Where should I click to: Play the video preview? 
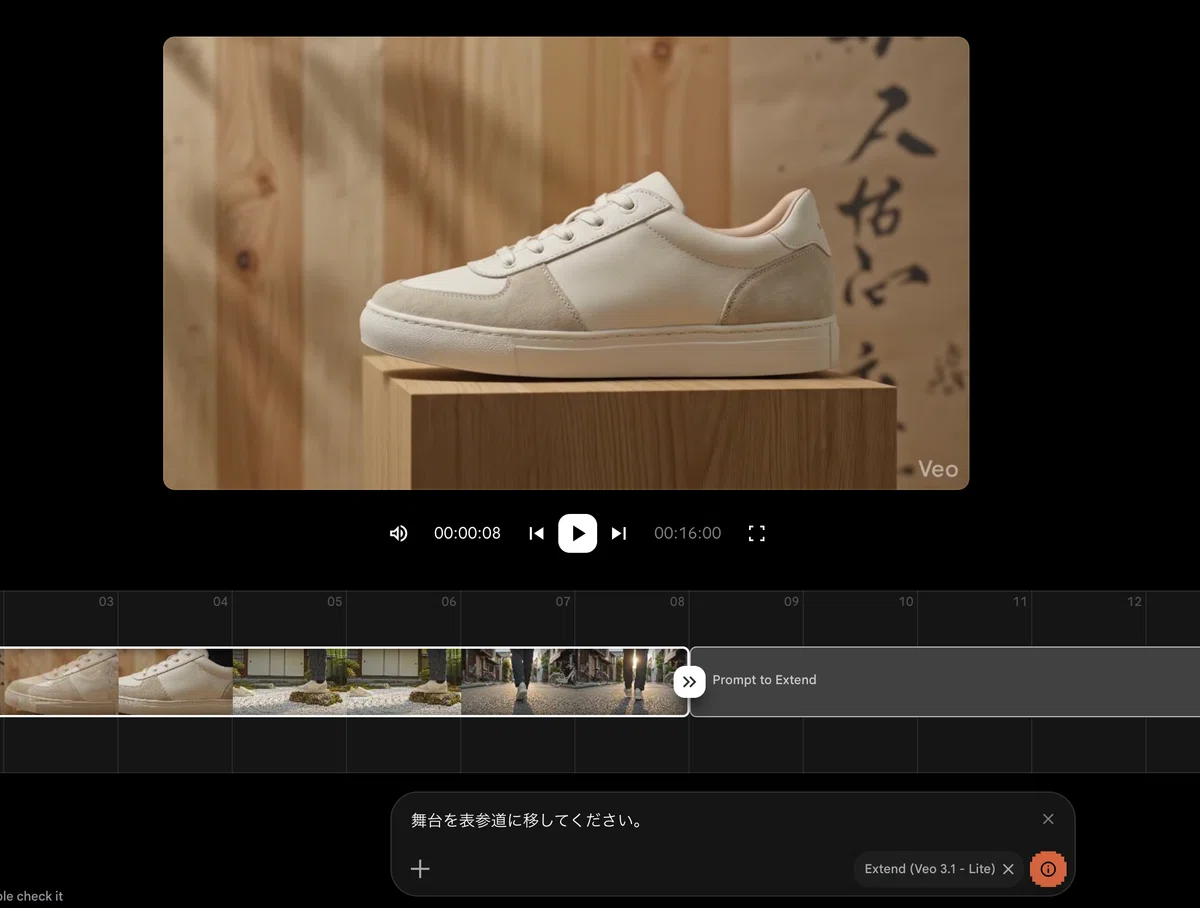(x=578, y=533)
